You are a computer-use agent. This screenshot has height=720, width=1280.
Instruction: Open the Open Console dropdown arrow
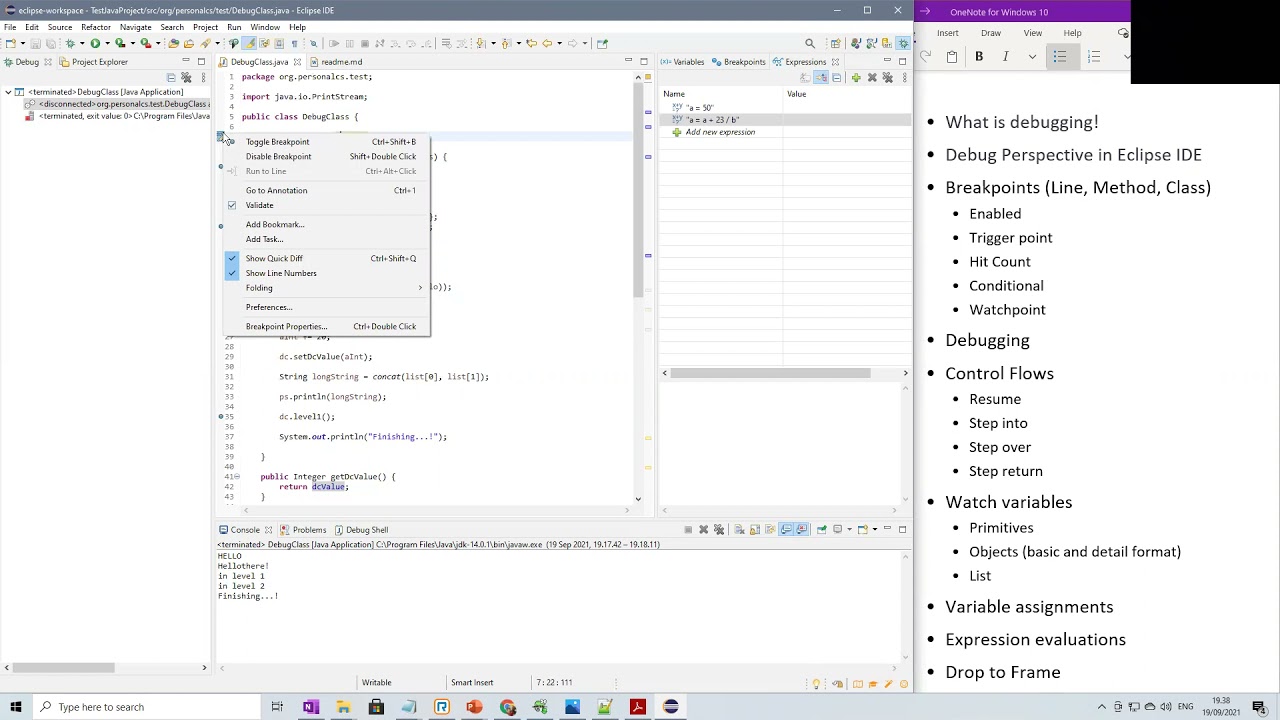(x=875, y=529)
